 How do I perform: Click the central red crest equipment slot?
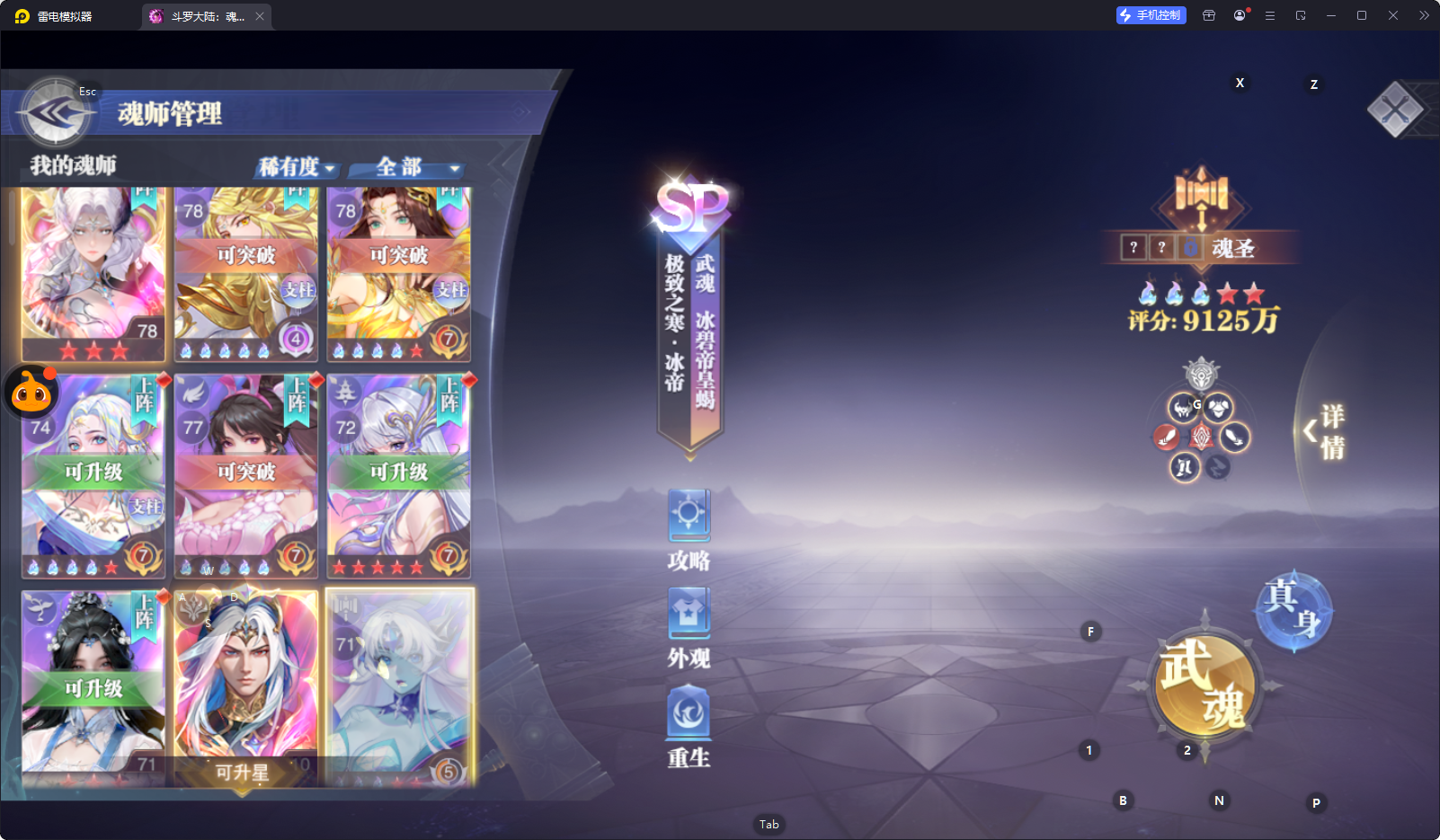[x=1201, y=438]
